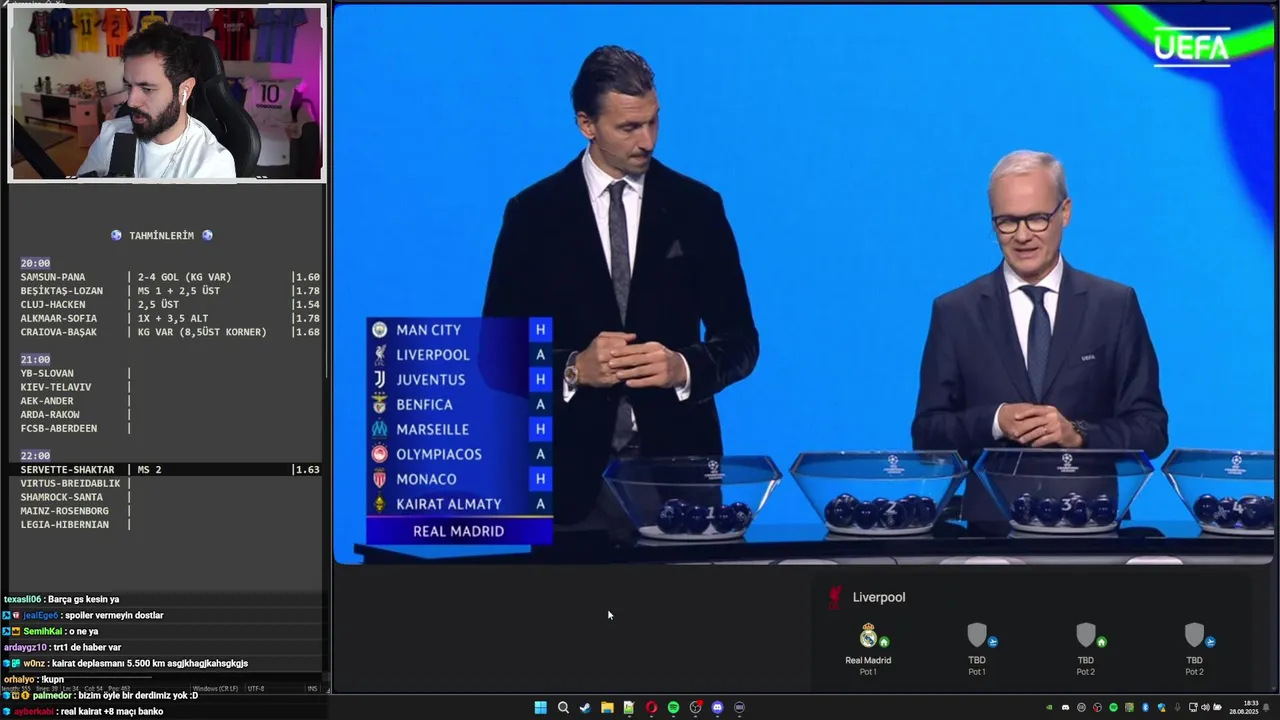Open Discord from the taskbar
The width and height of the screenshot is (1280, 720).
[x=717, y=707]
